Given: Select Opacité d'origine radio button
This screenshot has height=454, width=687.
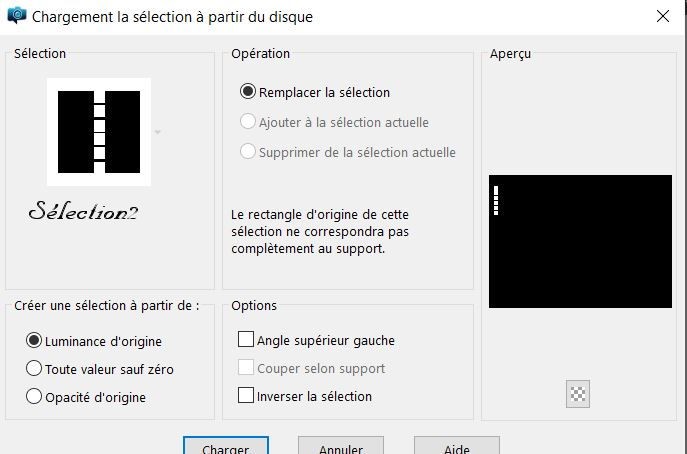Looking at the screenshot, I should tap(34, 397).
